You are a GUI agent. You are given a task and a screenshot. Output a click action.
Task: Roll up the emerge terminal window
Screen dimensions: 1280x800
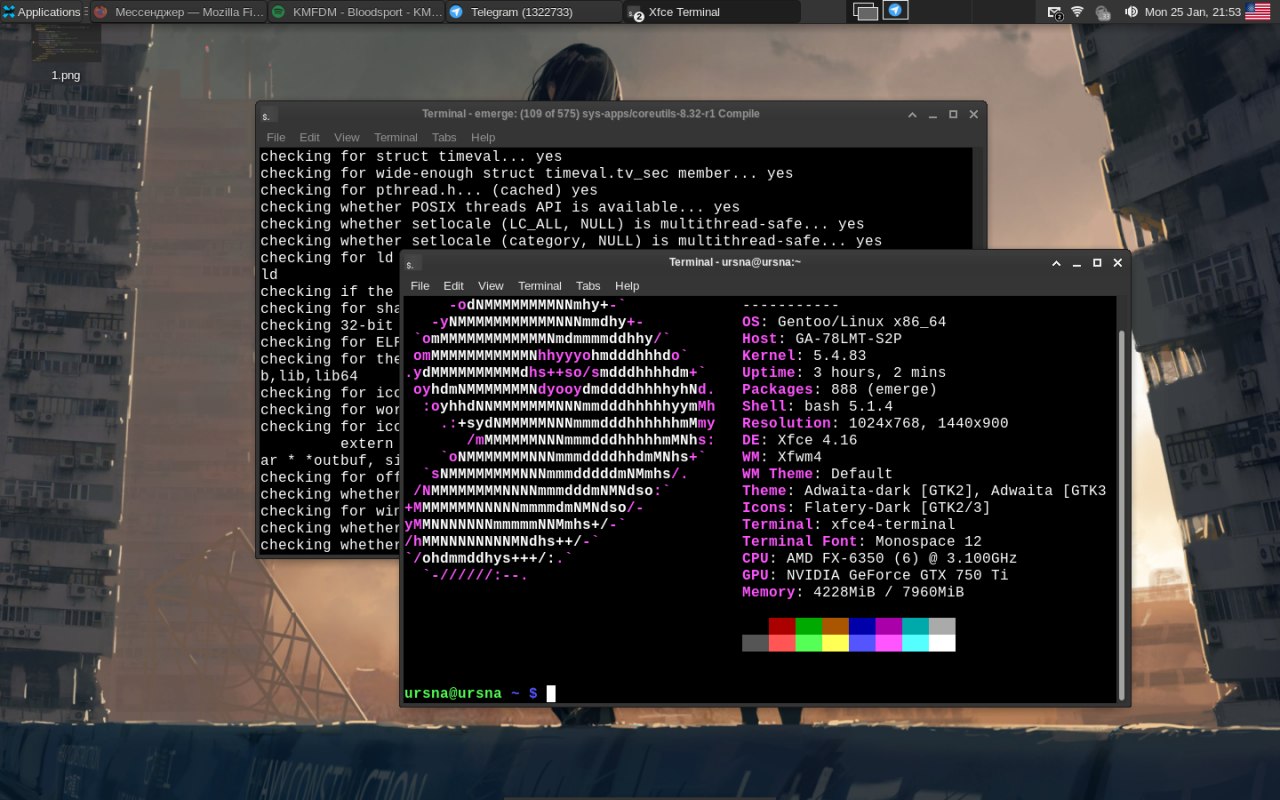tap(912, 114)
